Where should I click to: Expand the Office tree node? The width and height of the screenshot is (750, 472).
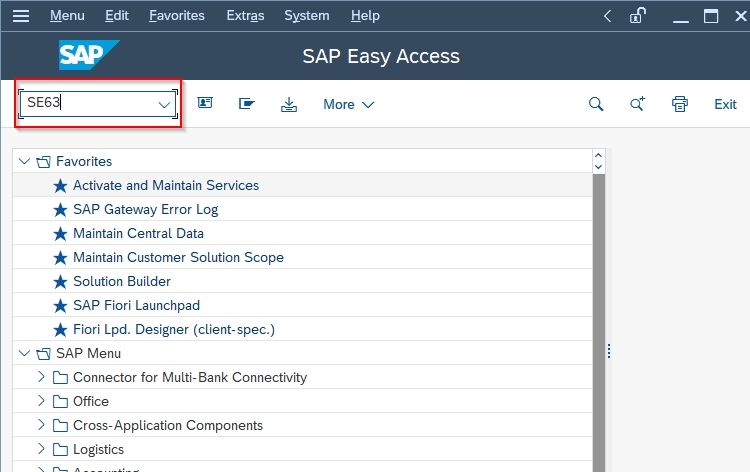tap(41, 401)
